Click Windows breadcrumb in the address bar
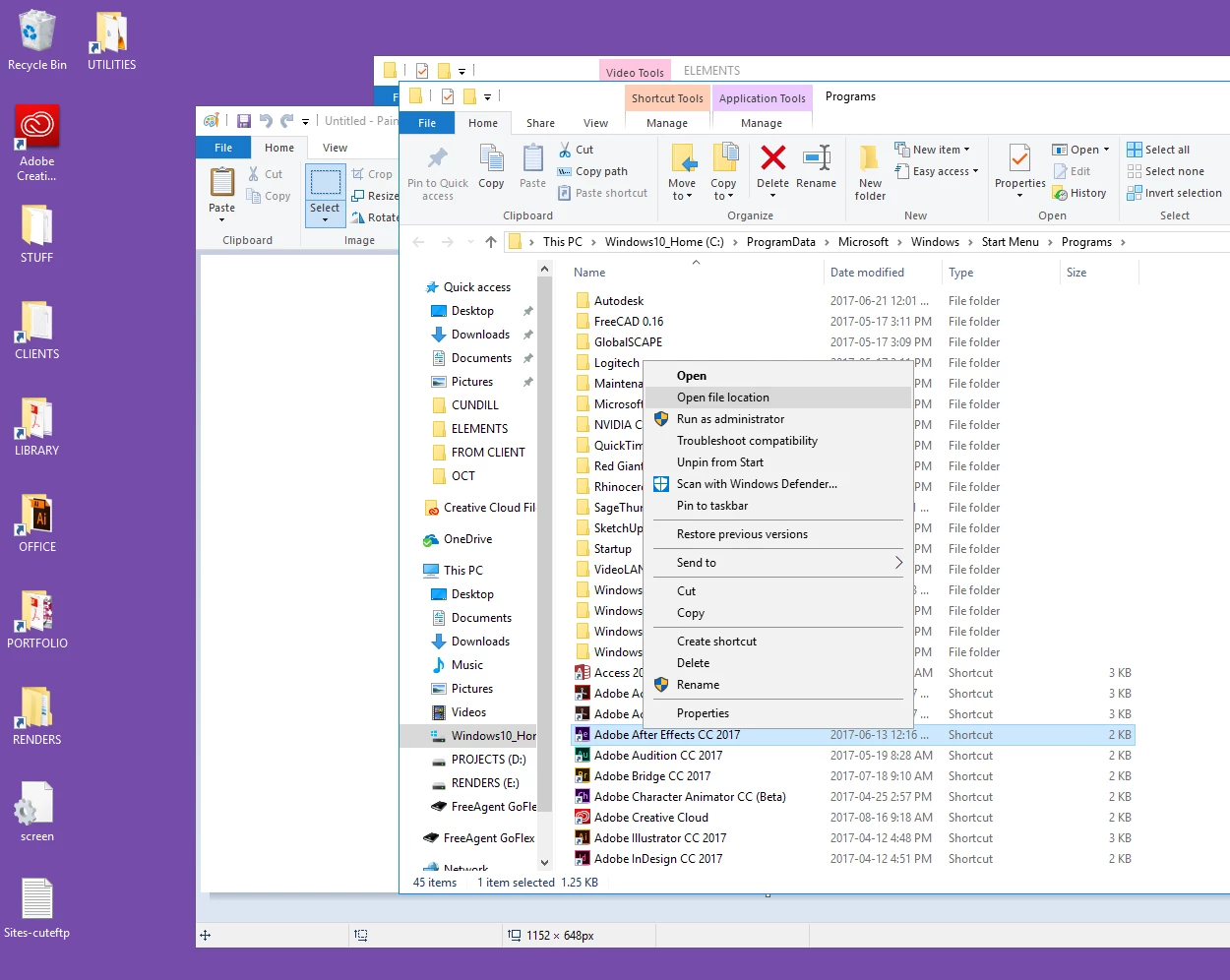Image resolution: width=1230 pixels, height=980 pixels. pos(935,242)
